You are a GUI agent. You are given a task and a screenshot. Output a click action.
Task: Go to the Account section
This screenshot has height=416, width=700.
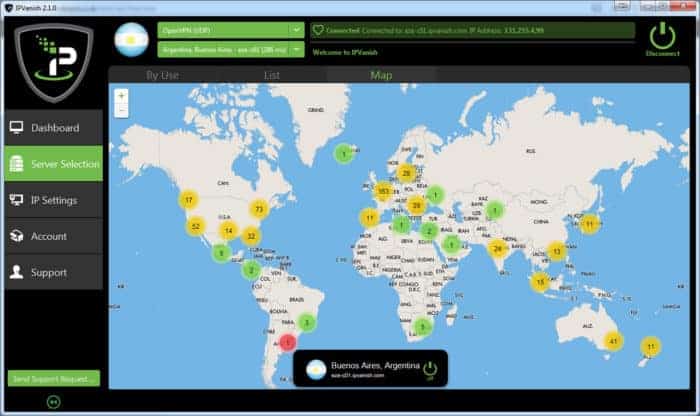tap(54, 236)
